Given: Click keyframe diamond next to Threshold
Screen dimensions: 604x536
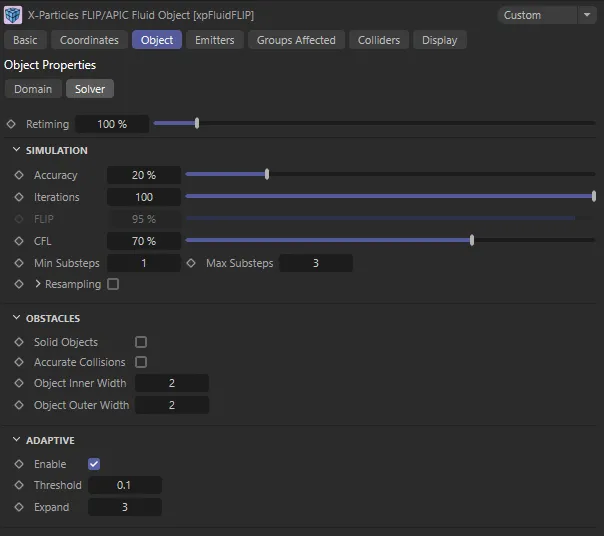Looking at the screenshot, I should (19, 485).
